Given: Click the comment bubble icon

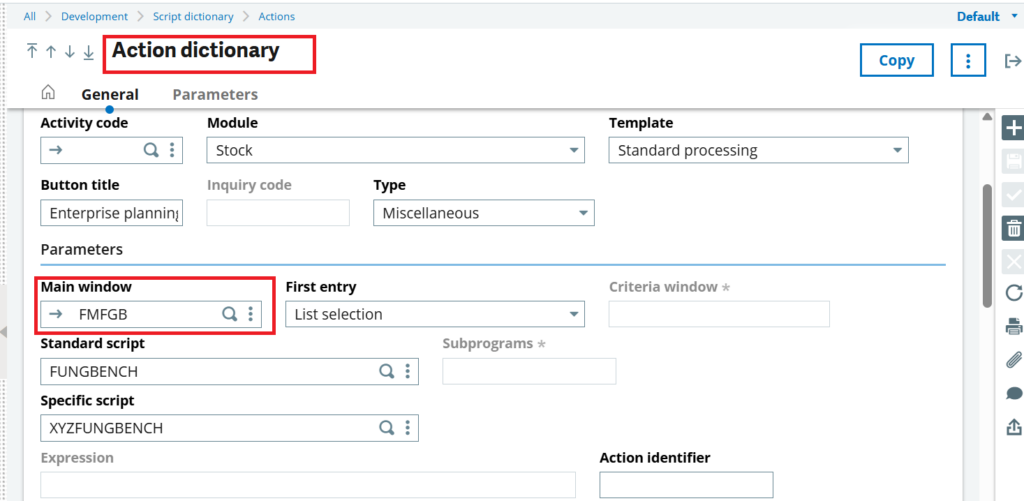Looking at the screenshot, I should click(1013, 394).
